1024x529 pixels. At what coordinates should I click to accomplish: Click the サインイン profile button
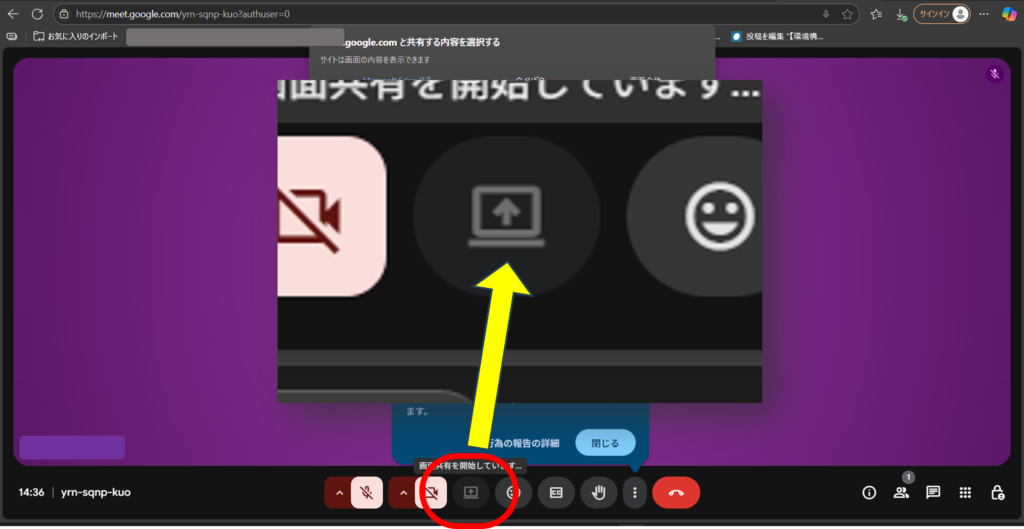(x=942, y=14)
